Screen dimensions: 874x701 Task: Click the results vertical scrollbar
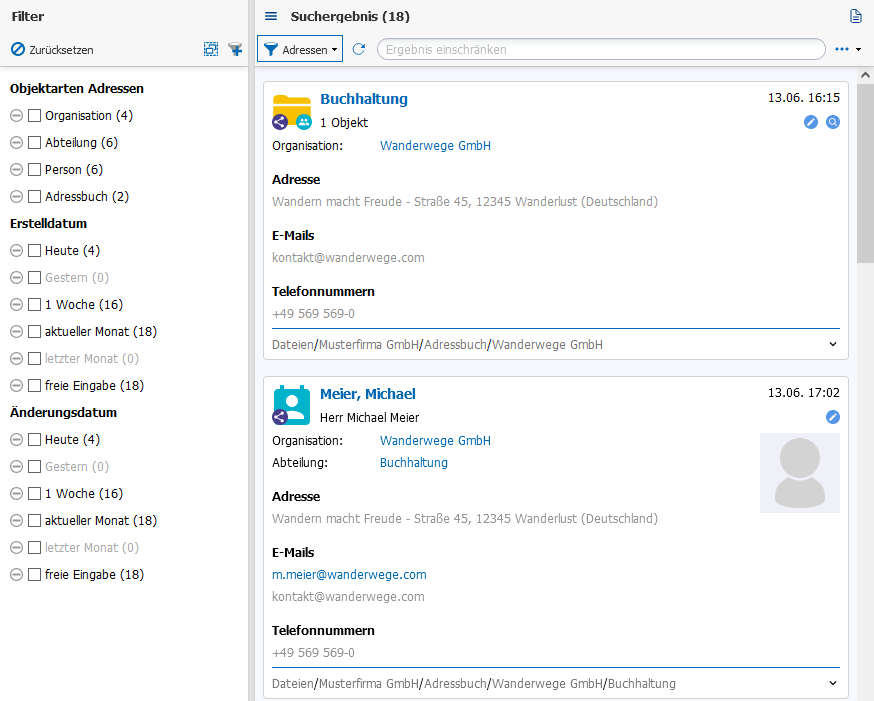coord(865,180)
